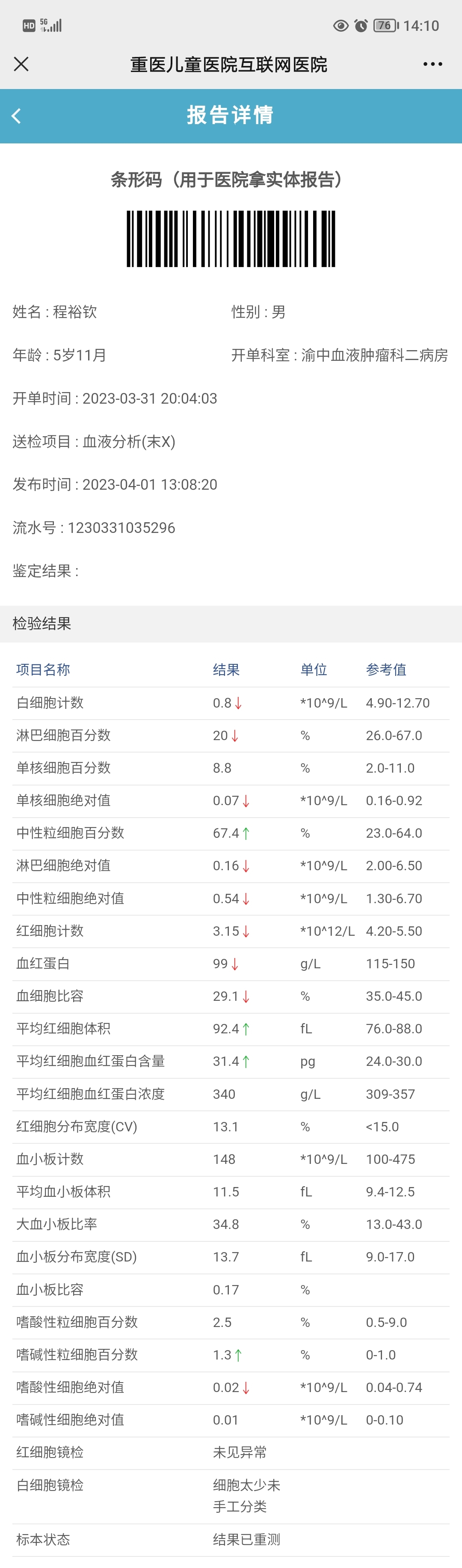Open the three-dot more options menu

coord(432,64)
